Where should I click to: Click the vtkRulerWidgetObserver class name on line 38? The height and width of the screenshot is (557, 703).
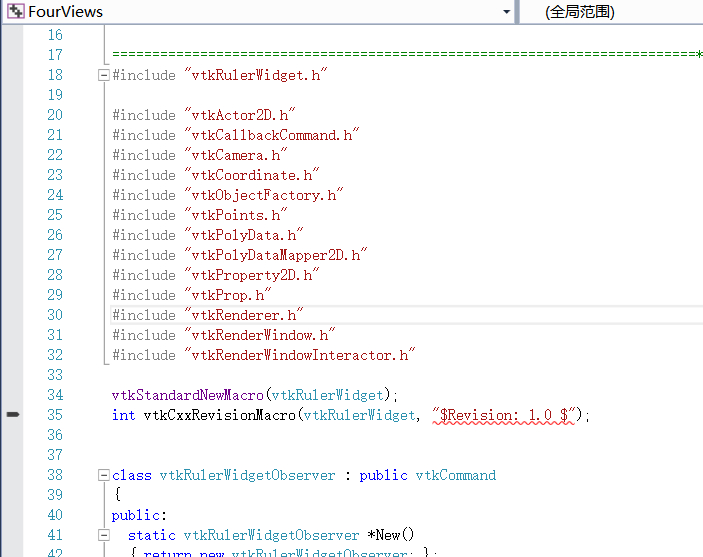(x=247, y=475)
